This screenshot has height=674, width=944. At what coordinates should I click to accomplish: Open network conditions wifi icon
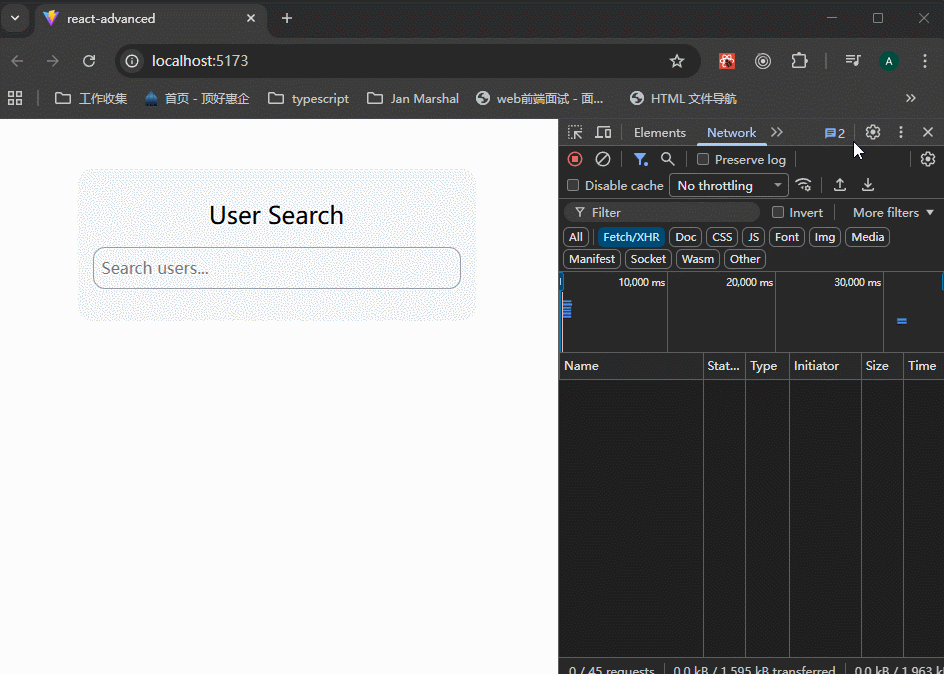[803, 185]
